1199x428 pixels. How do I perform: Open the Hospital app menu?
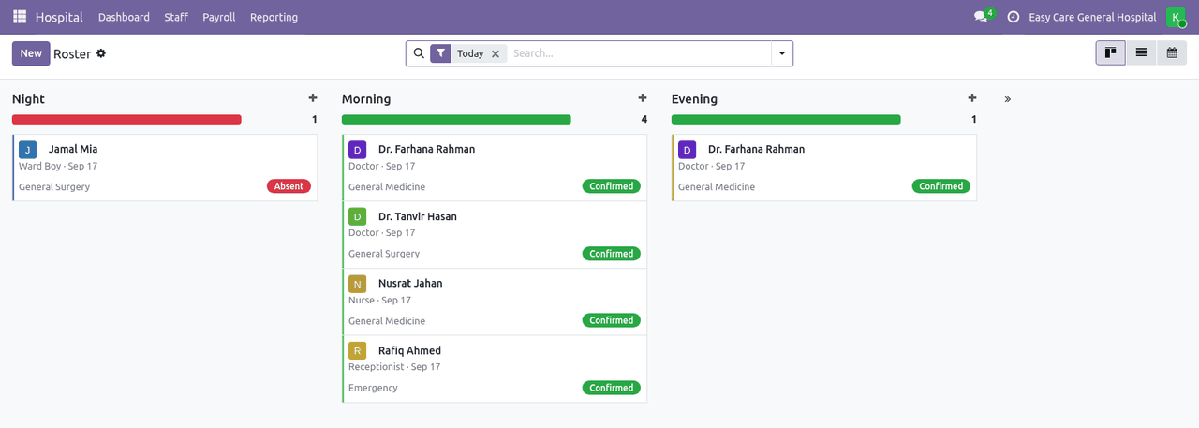pos(59,17)
